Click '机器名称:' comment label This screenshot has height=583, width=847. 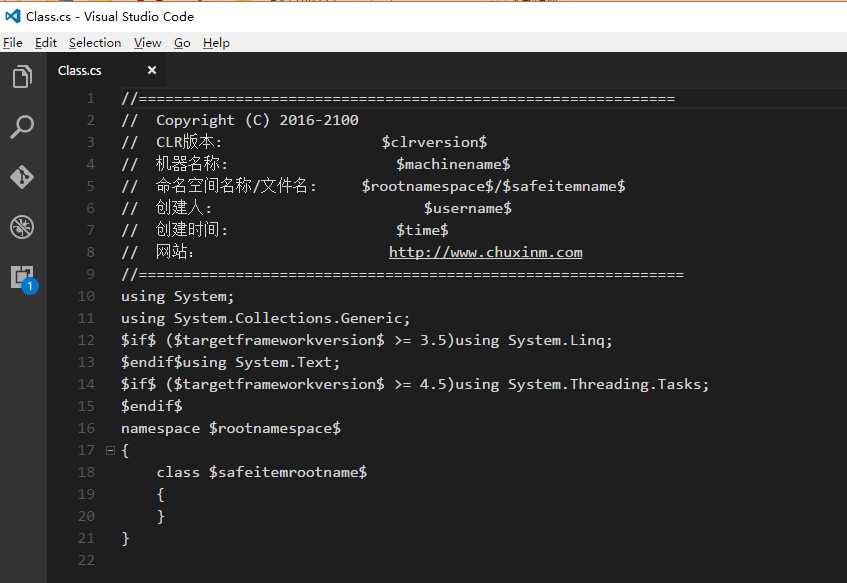tap(192, 164)
